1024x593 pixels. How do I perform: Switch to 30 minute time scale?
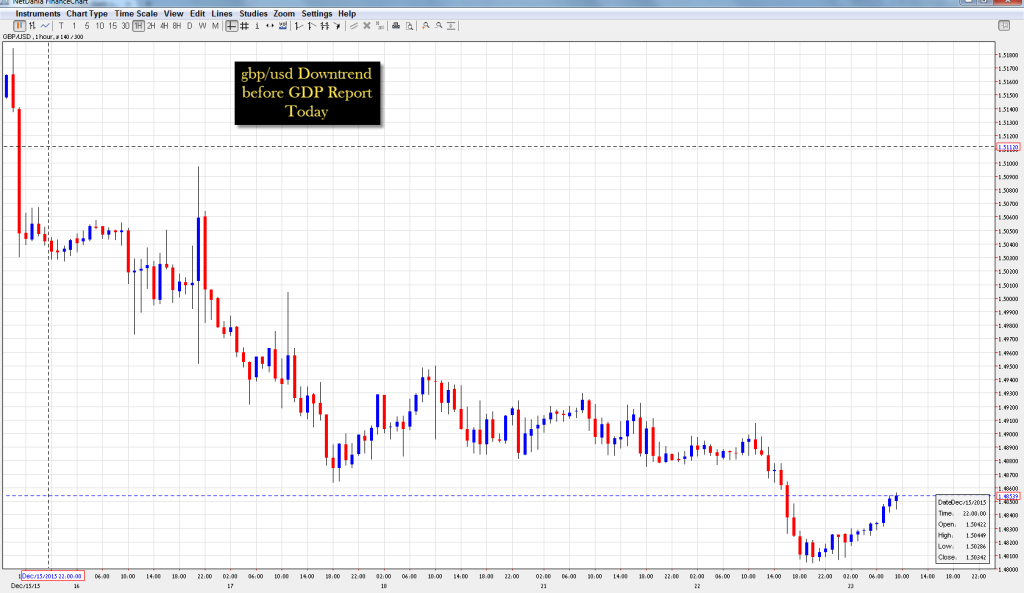[125, 26]
